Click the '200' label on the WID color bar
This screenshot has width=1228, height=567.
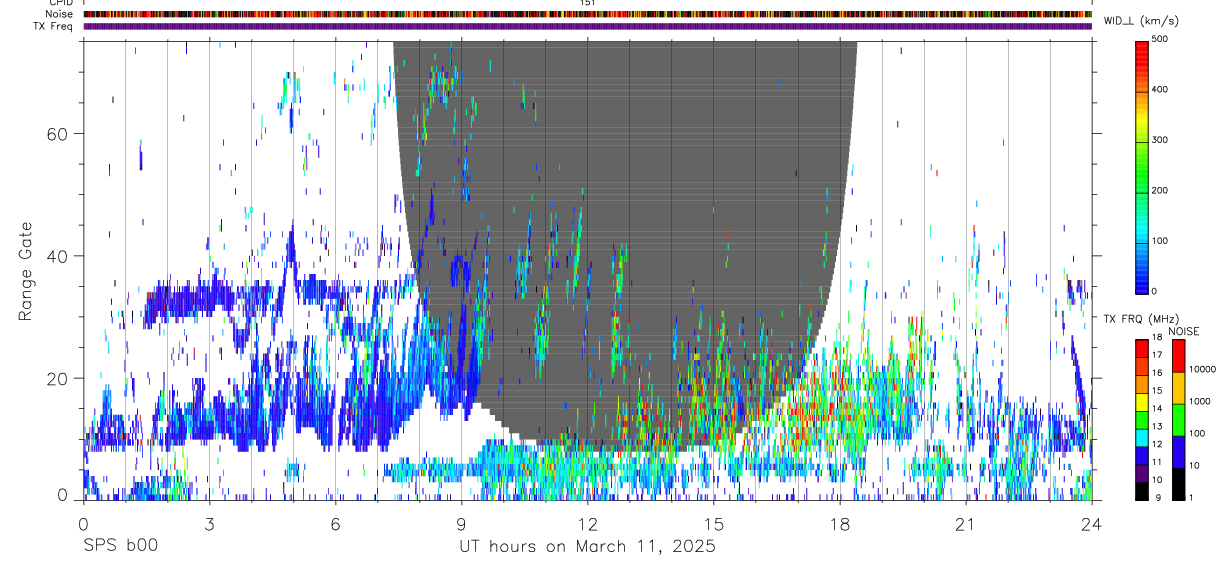1160,190
